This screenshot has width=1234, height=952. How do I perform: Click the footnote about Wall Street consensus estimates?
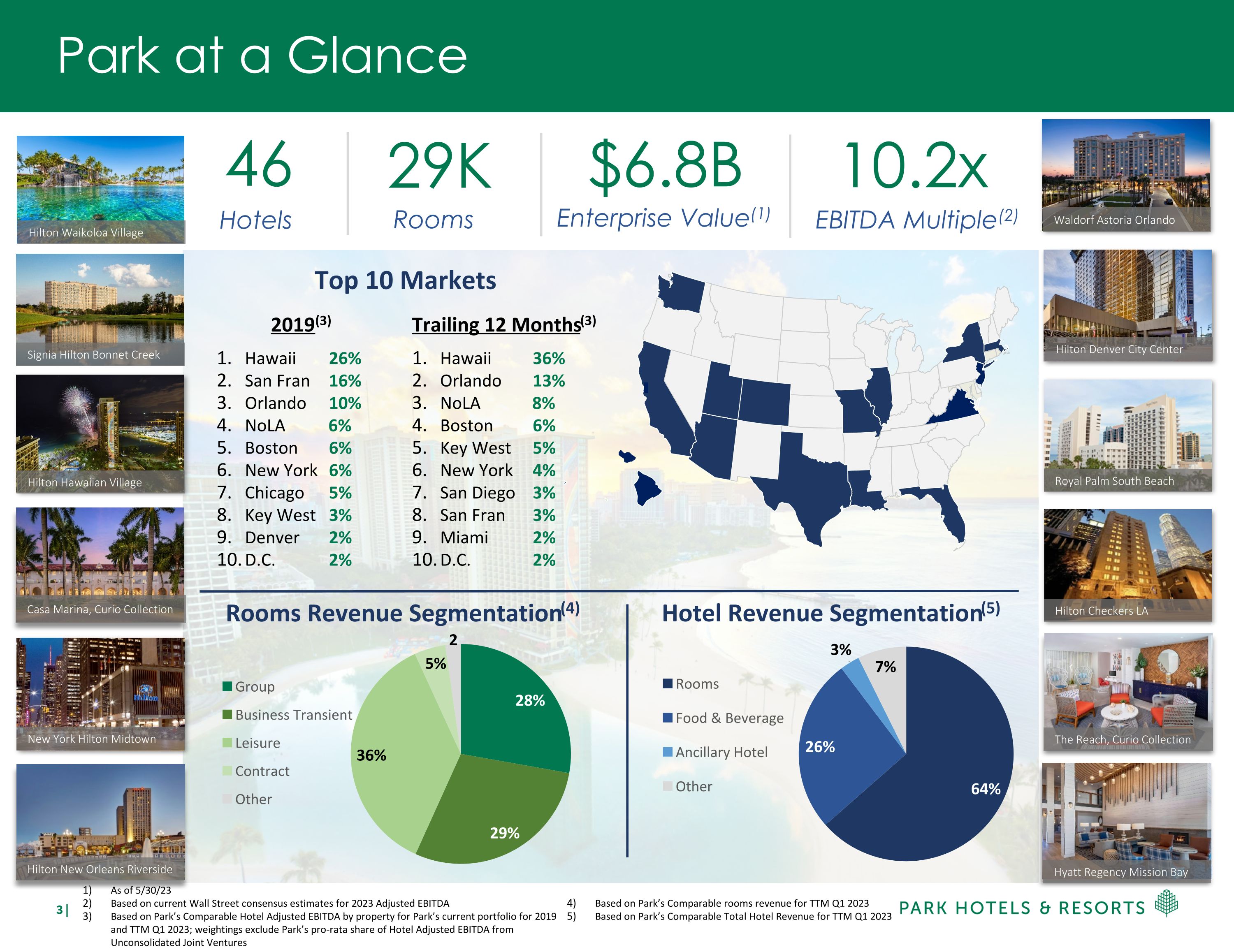(x=280, y=903)
